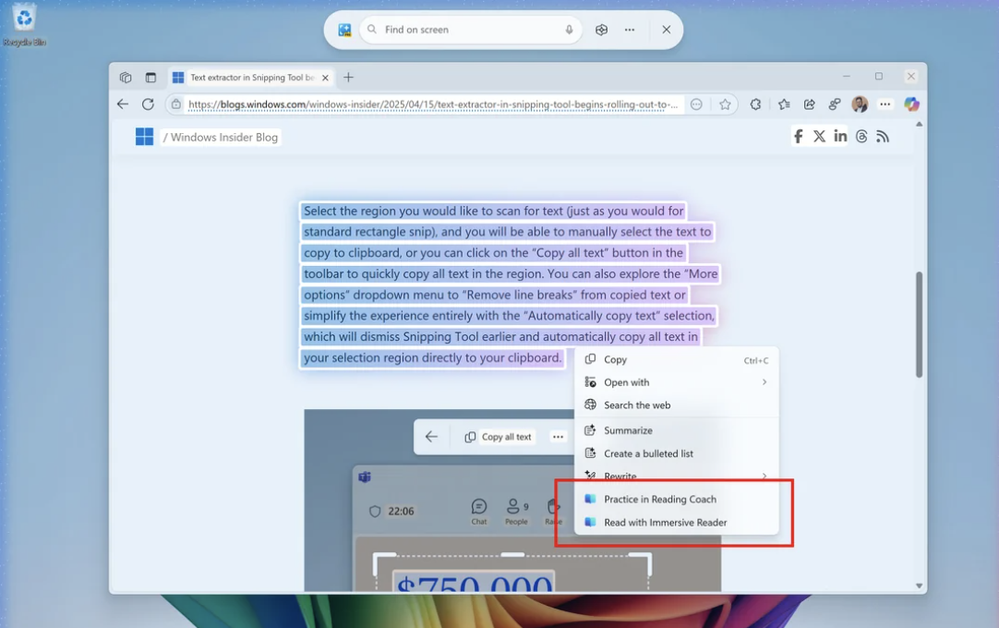
Task: Share the blog on LinkedIn
Action: click(x=840, y=136)
